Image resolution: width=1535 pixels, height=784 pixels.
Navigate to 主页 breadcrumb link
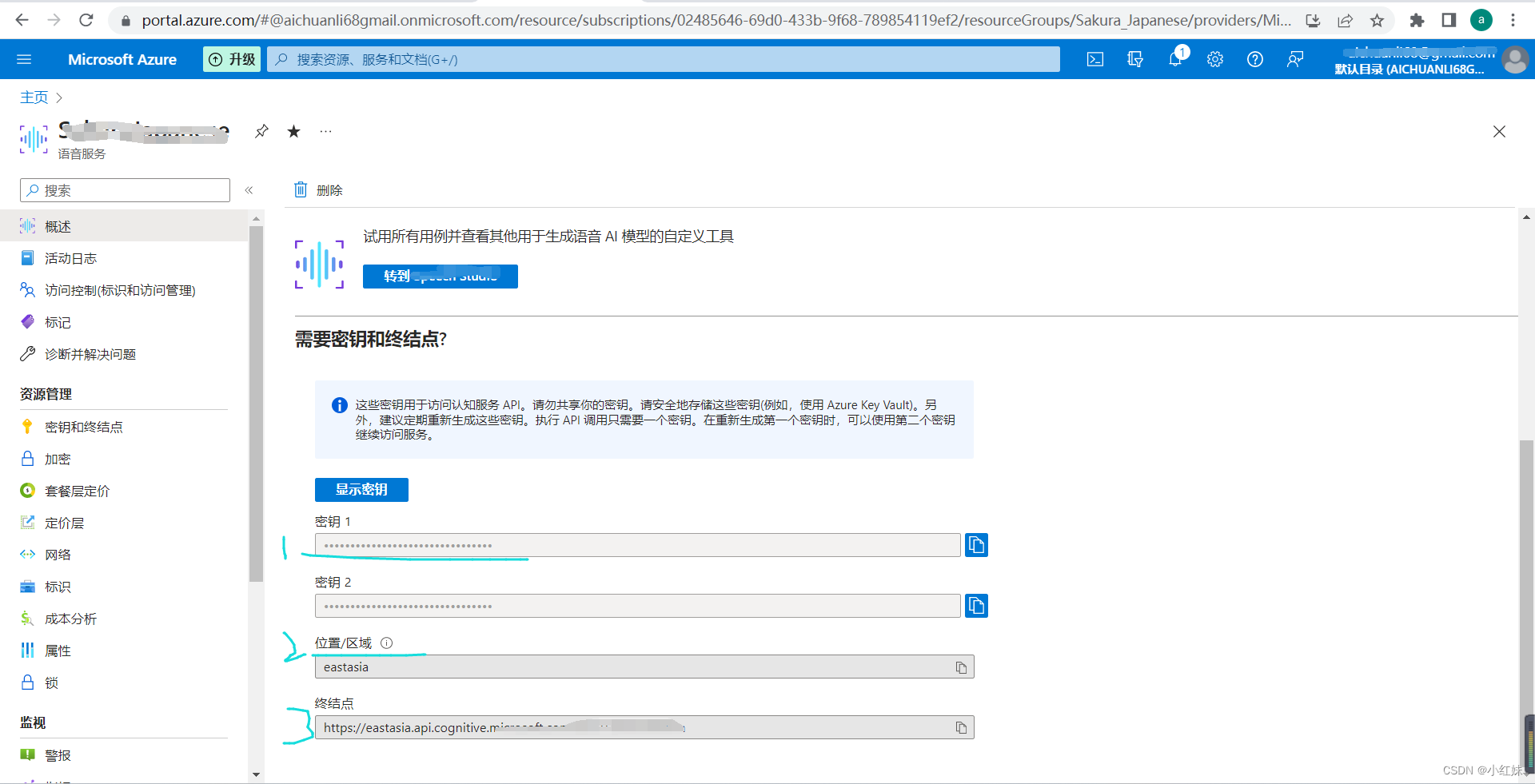click(x=33, y=97)
